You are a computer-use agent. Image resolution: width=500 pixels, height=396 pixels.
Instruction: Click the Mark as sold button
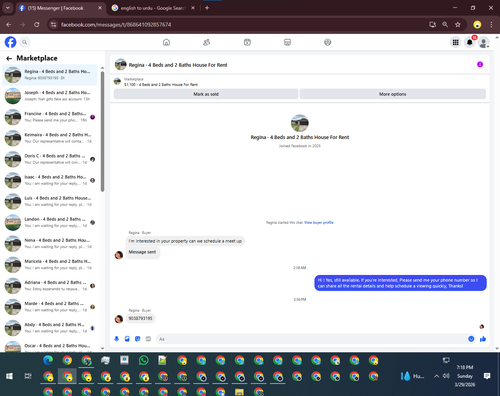click(x=206, y=94)
